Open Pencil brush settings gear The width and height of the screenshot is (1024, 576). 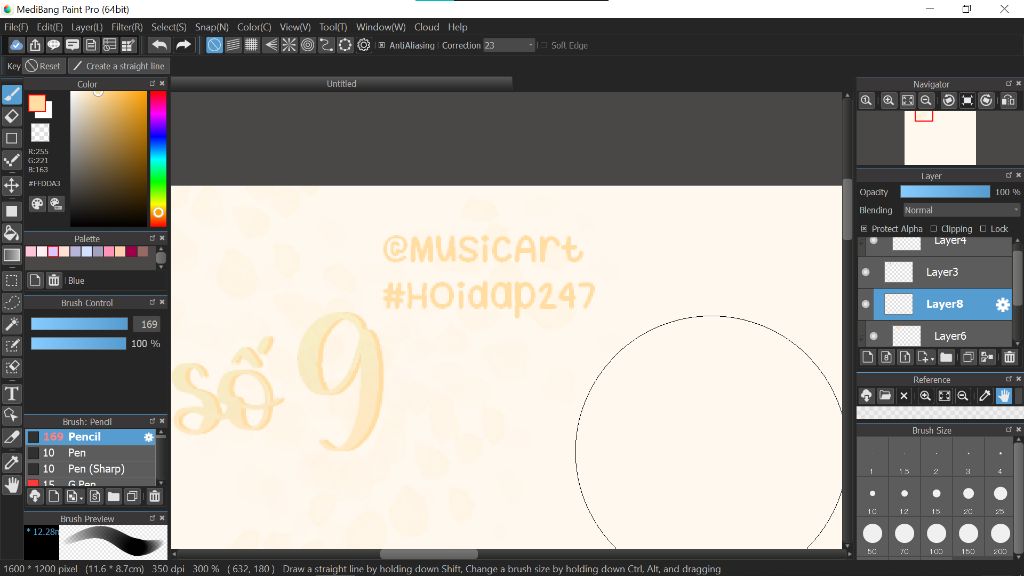tap(149, 437)
